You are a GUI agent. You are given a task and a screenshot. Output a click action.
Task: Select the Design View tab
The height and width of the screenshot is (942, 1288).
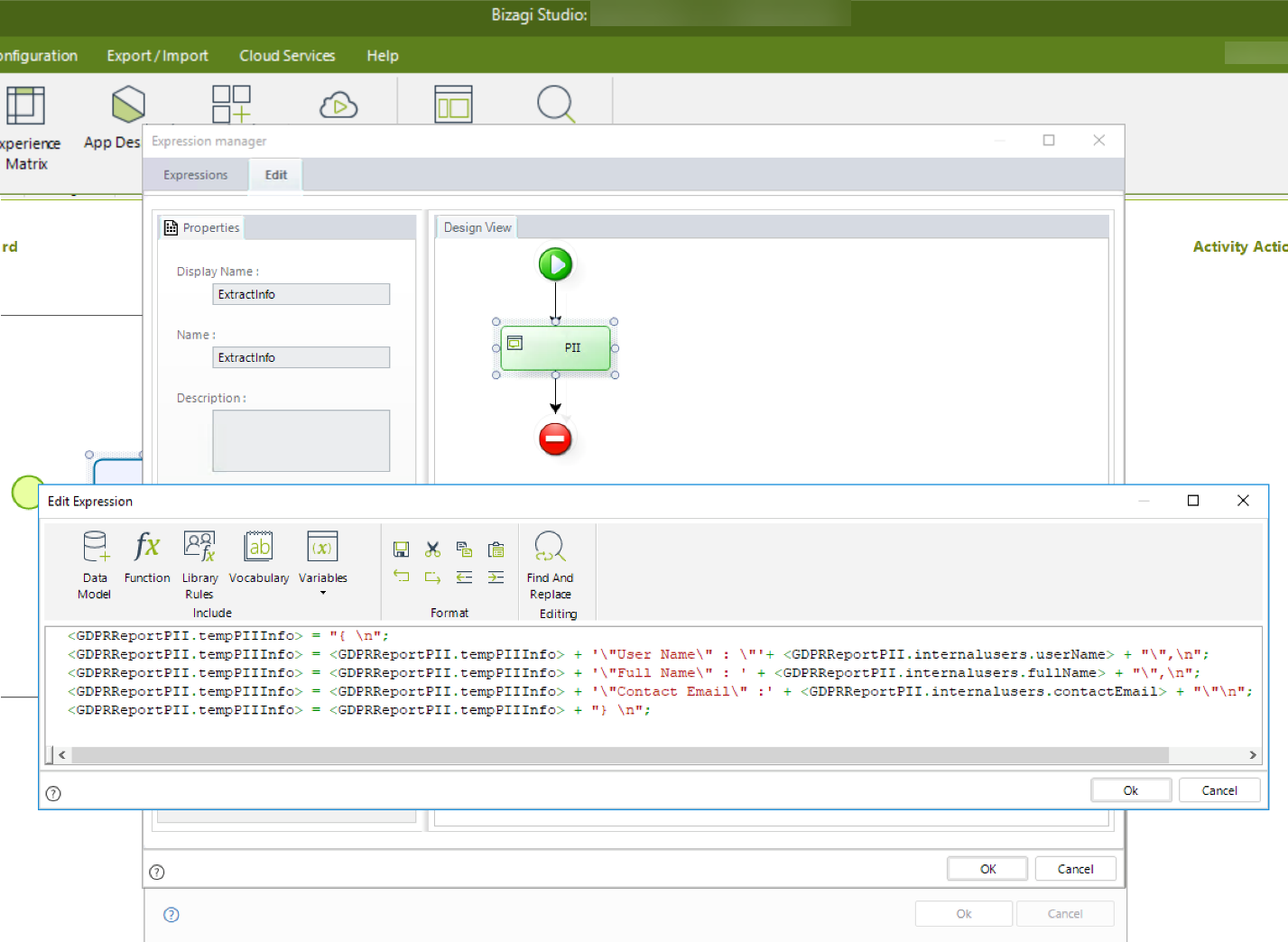click(x=477, y=227)
